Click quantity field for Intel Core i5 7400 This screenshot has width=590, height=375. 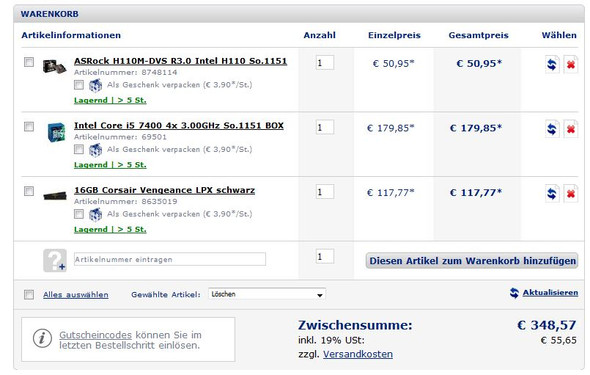click(325, 128)
